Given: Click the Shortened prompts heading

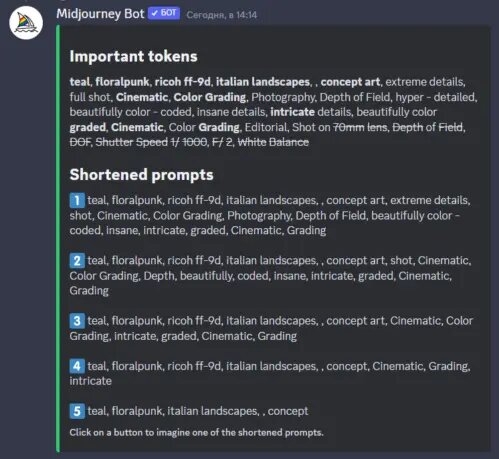Looking at the screenshot, I should click(141, 175).
